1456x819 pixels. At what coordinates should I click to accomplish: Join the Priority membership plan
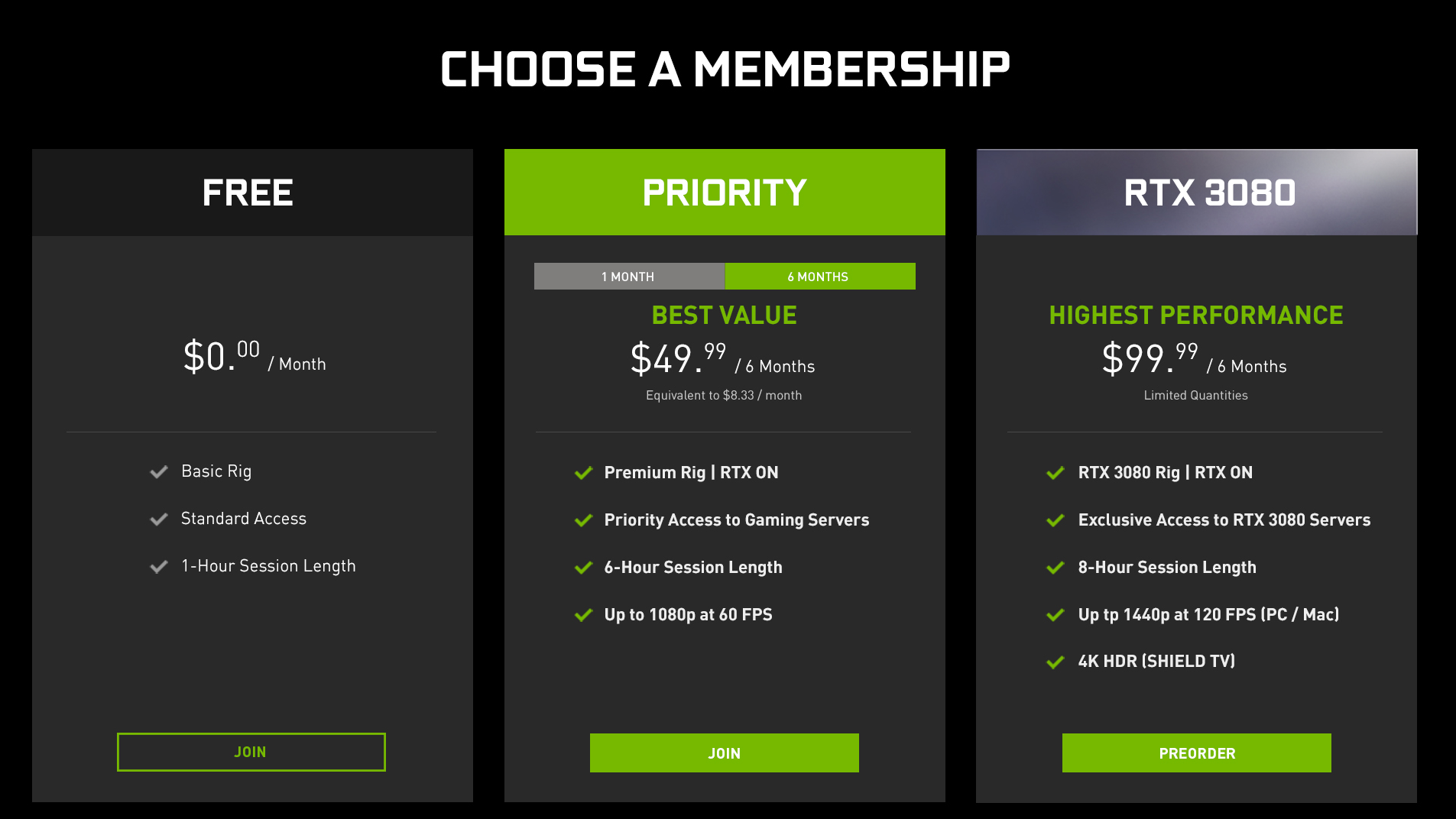click(724, 753)
